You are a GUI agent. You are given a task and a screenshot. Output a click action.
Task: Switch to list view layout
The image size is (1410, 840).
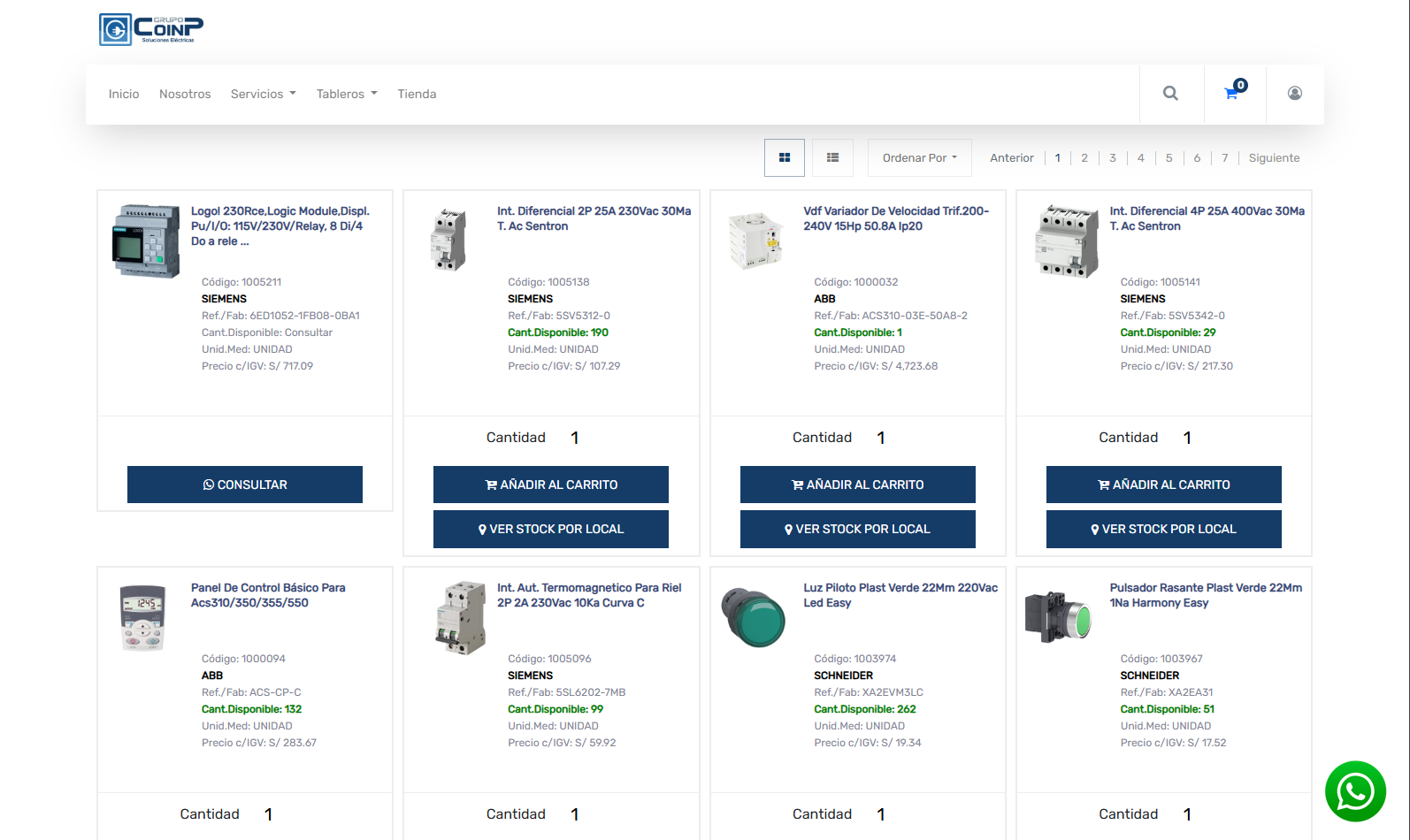(832, 158)
